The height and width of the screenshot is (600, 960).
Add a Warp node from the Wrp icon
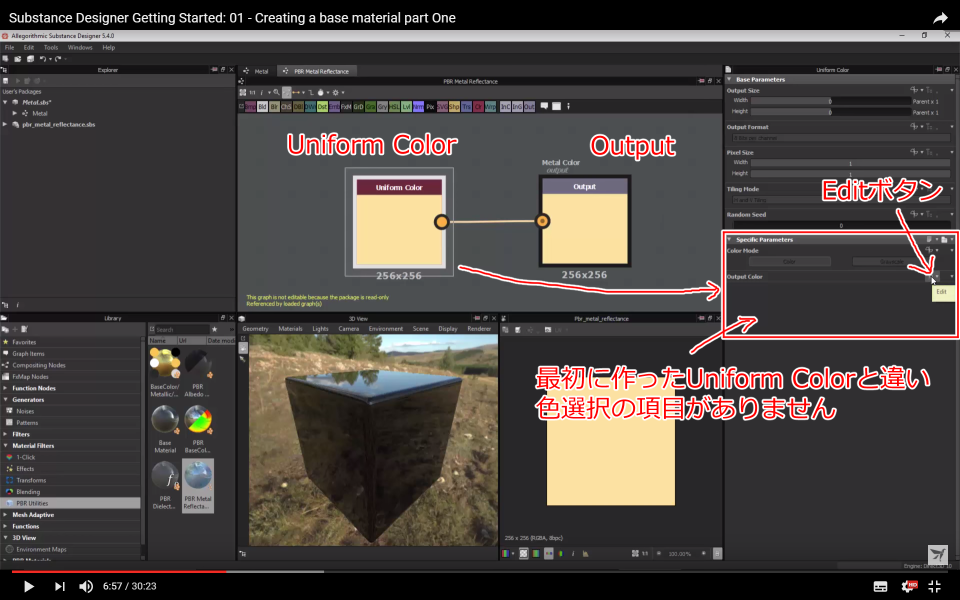coord(490,107)
